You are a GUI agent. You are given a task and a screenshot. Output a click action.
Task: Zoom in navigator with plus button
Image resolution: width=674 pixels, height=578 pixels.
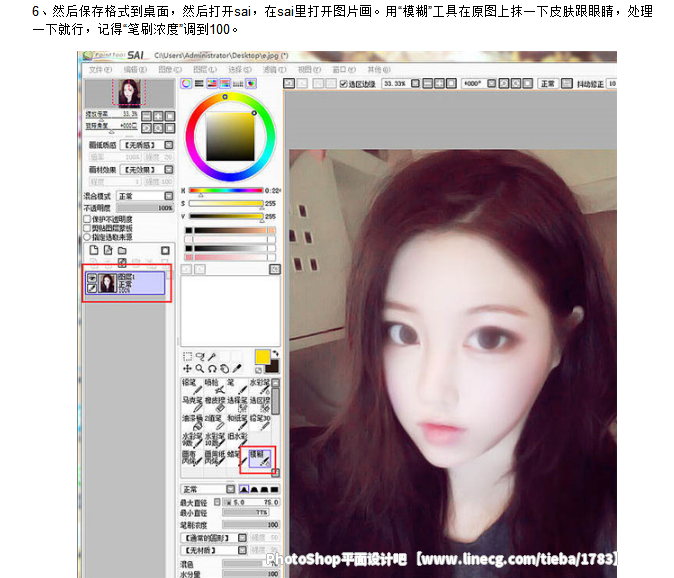pyautogui.click(x=158, y=116)
